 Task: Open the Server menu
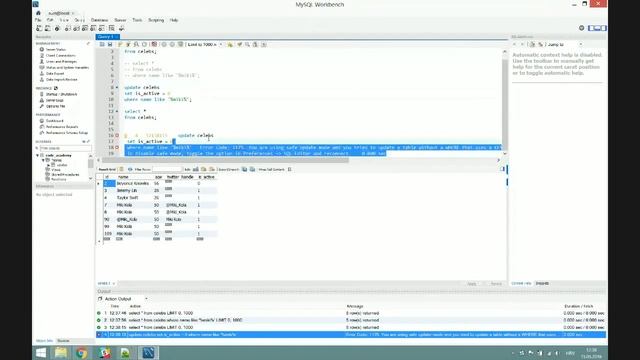tap(120, 20)
